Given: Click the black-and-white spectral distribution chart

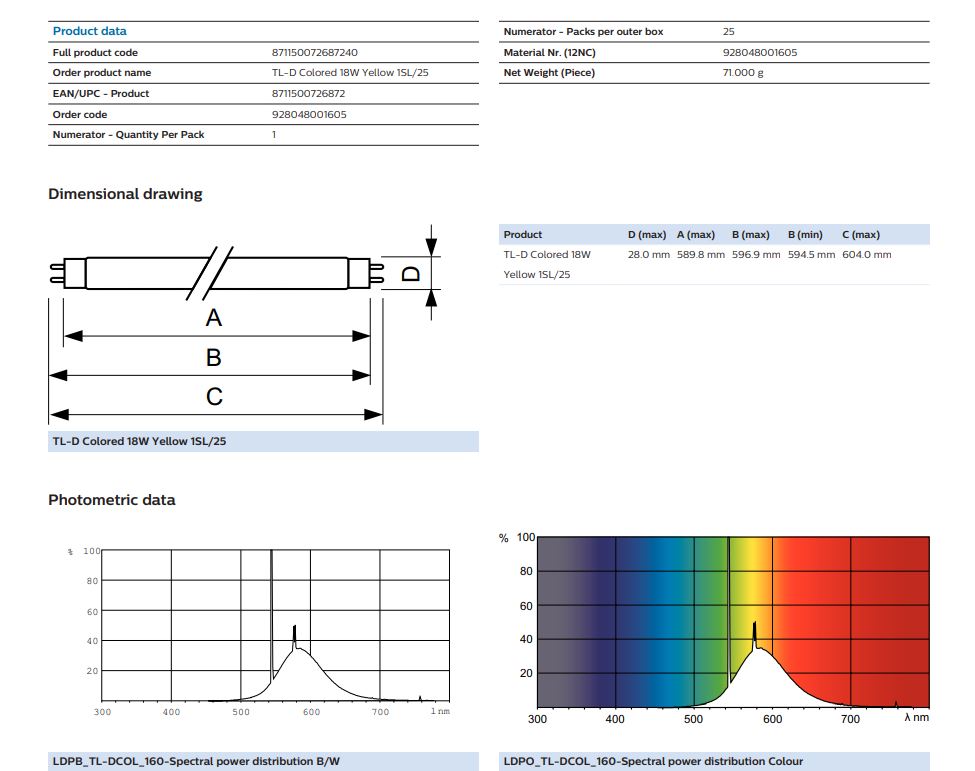Looking at the screenshot, I should click(x=260, y=631).
